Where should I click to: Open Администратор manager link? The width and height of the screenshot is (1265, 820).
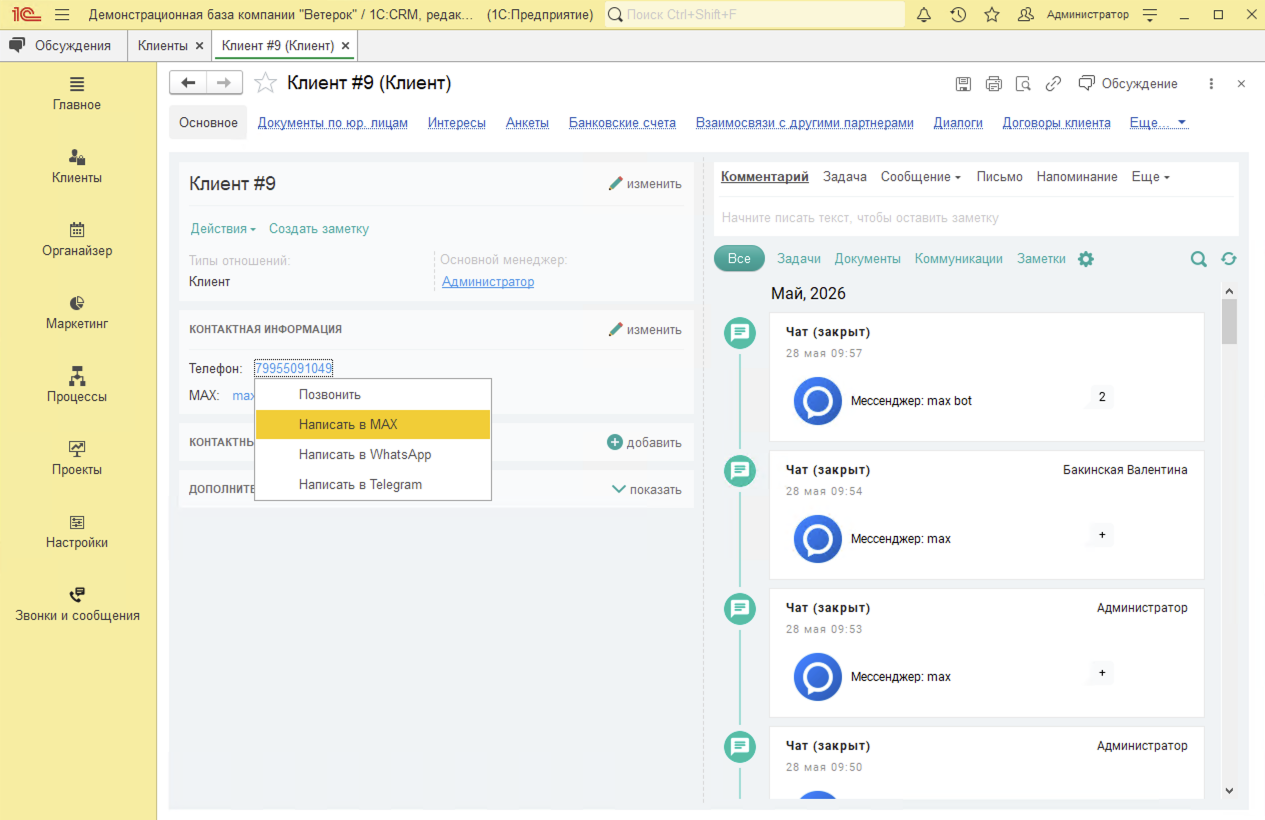tap(488, 282)
